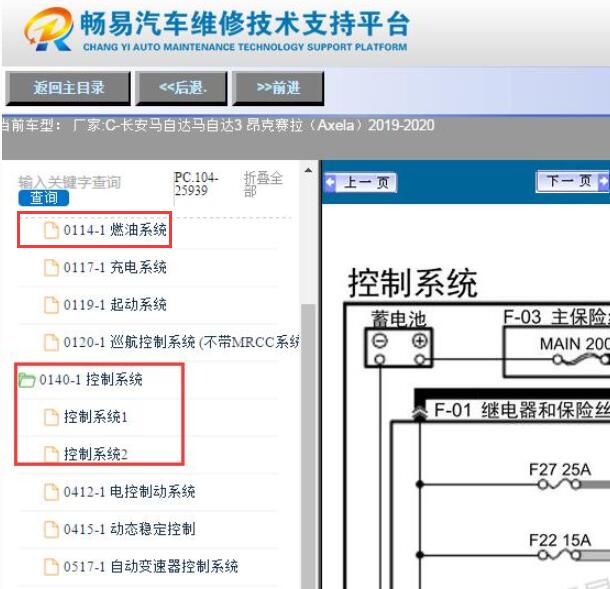The height and width of the screenshot is (589, 610).
Task: Click the Chang Yi platform logo
Action: click(x=49, y=30)
